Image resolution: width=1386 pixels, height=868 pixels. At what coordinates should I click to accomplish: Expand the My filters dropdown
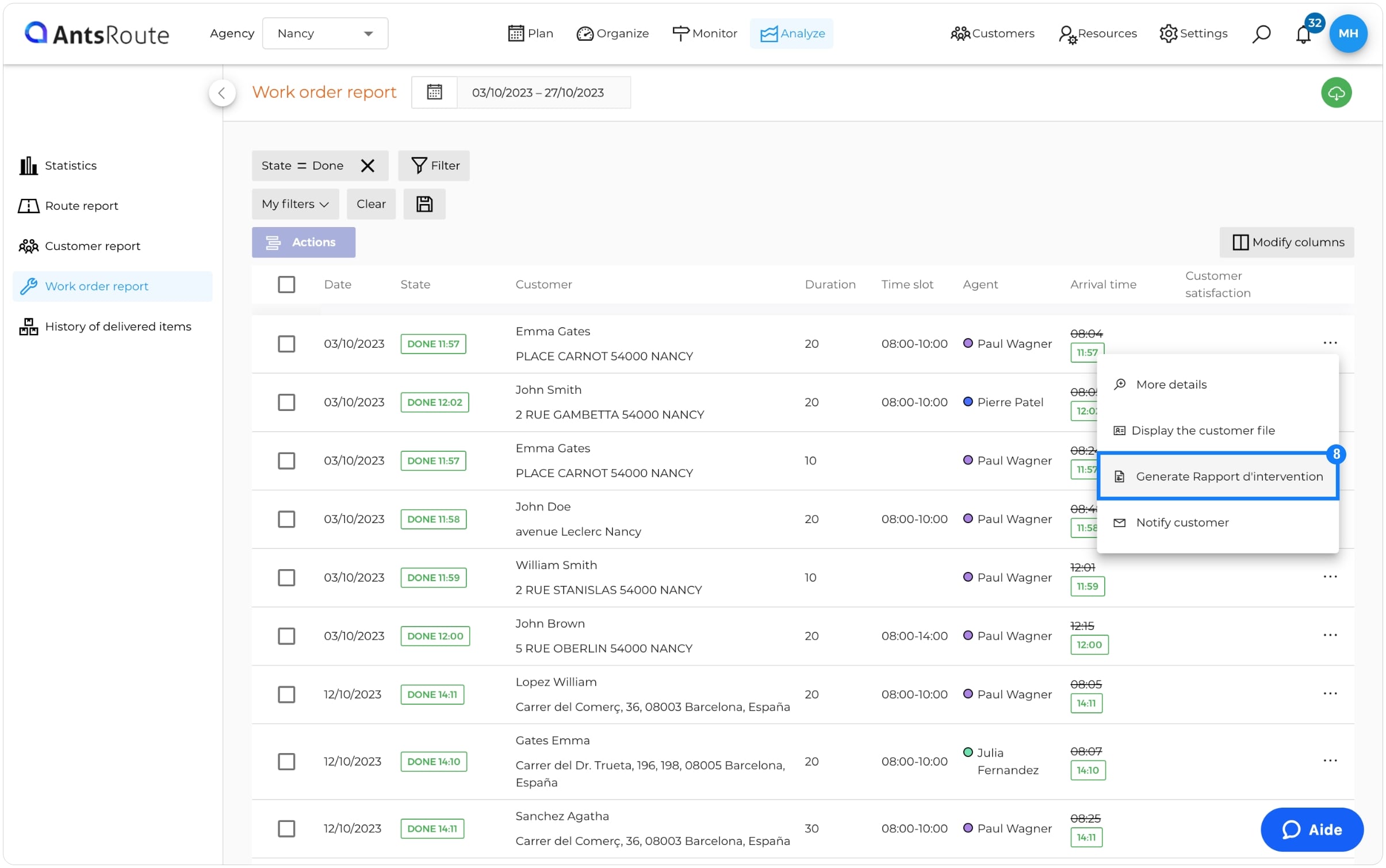[x=295, y=204]
